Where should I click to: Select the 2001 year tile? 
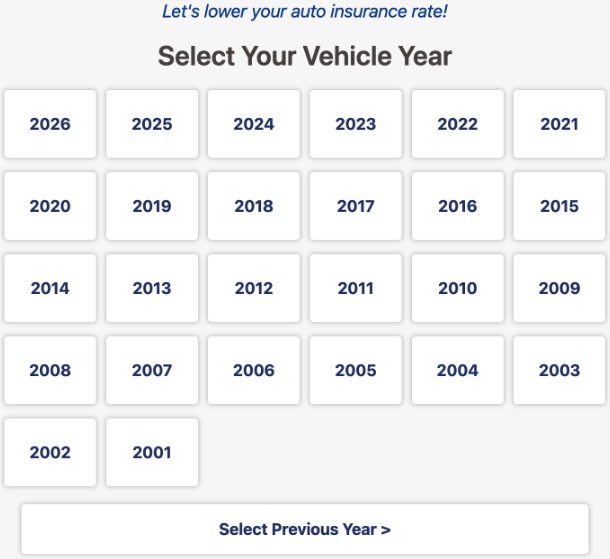tap(152, 452)
